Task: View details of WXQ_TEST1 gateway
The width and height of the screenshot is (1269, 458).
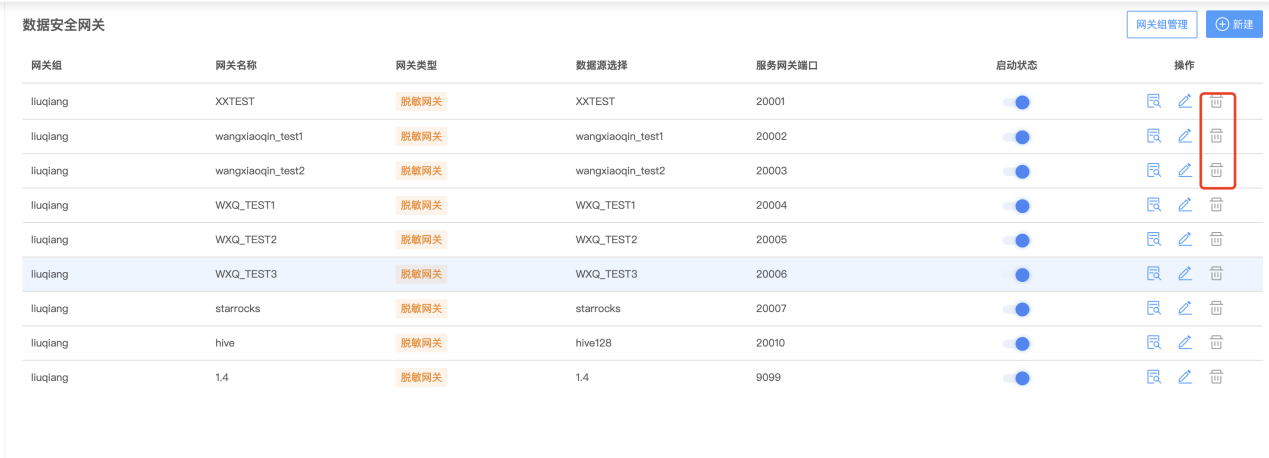Action: pos(1153,205)
